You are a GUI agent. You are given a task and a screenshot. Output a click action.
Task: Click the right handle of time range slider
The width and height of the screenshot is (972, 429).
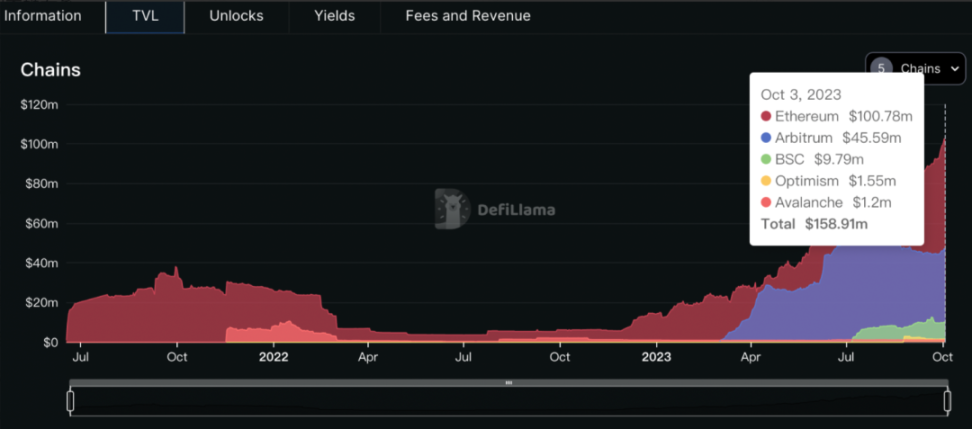(946, 401)
